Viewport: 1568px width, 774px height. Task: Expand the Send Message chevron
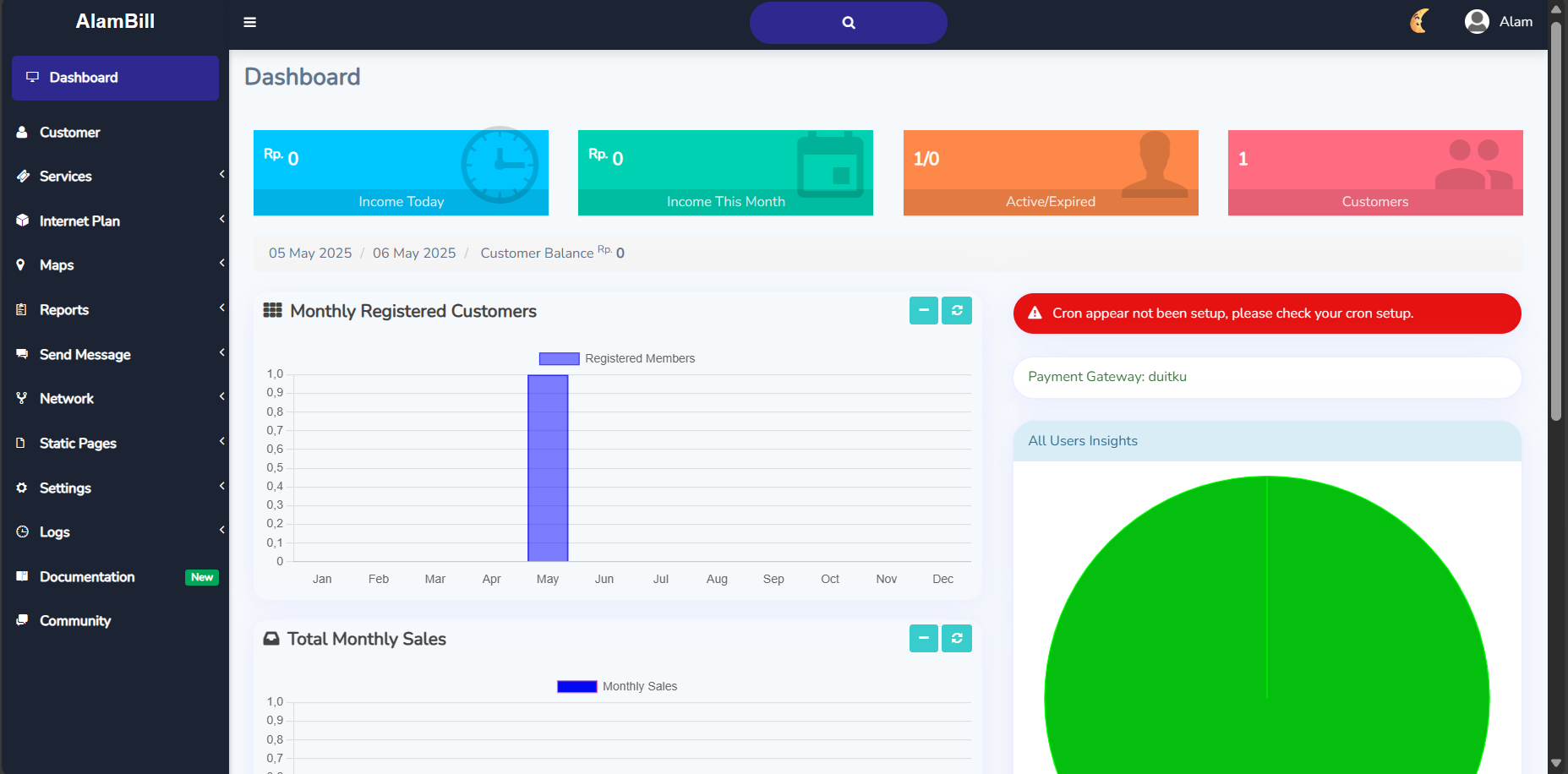tap(221, 352)
